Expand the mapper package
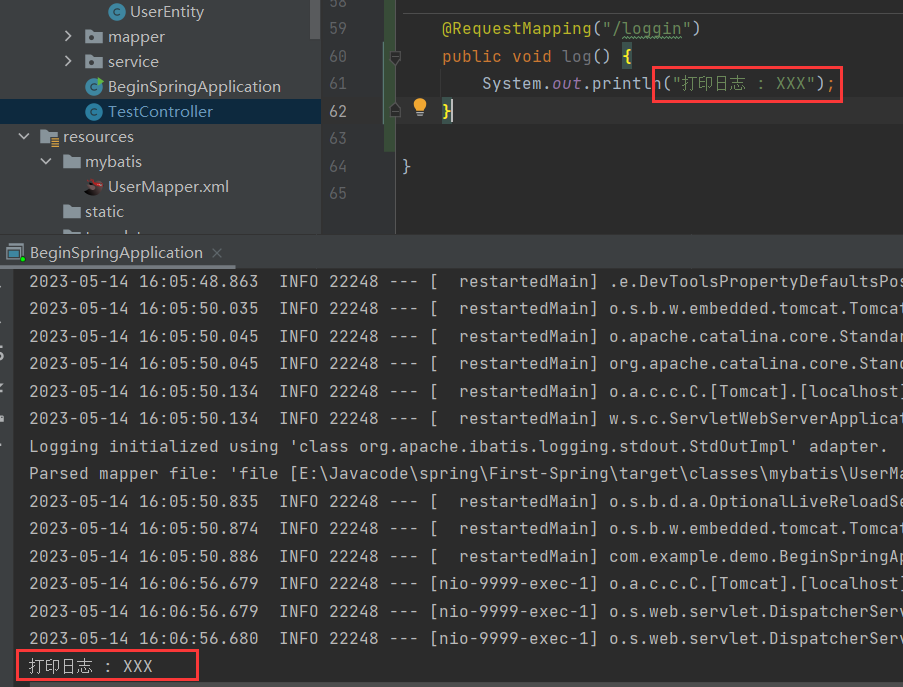Image resolution: width=903 pixels, height=687 pixels. pos(68,36)
